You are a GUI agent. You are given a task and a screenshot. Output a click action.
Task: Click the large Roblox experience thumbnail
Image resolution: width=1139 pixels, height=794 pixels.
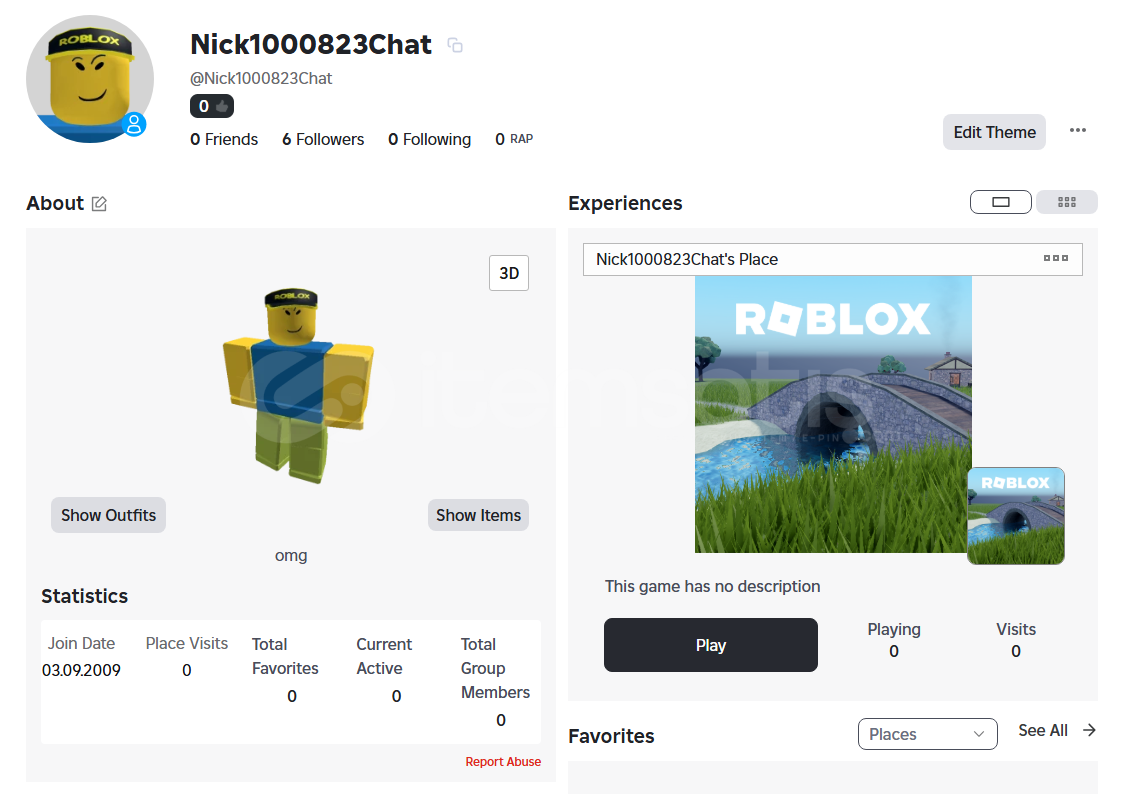pyautogui.click(x=833, y=414)
